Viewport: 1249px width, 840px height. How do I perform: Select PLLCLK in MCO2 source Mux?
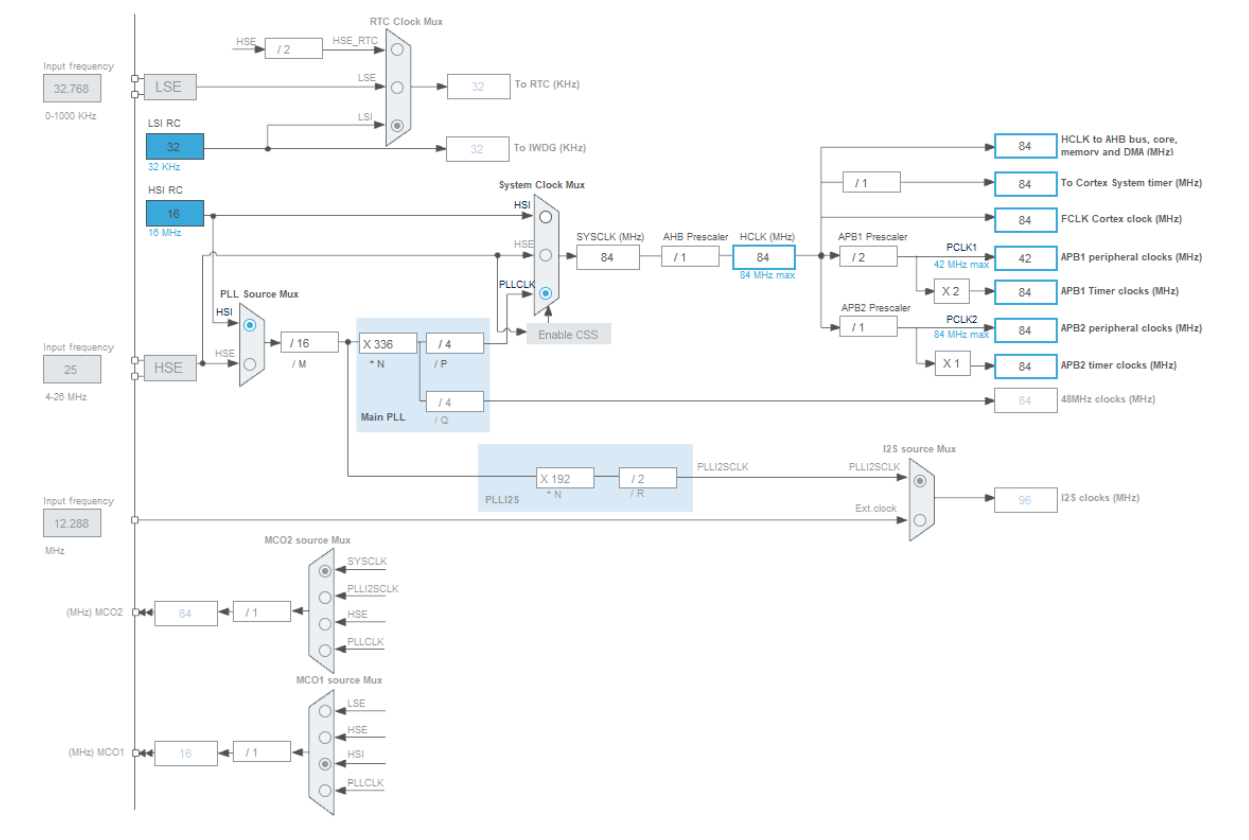[x=324, y=651]
